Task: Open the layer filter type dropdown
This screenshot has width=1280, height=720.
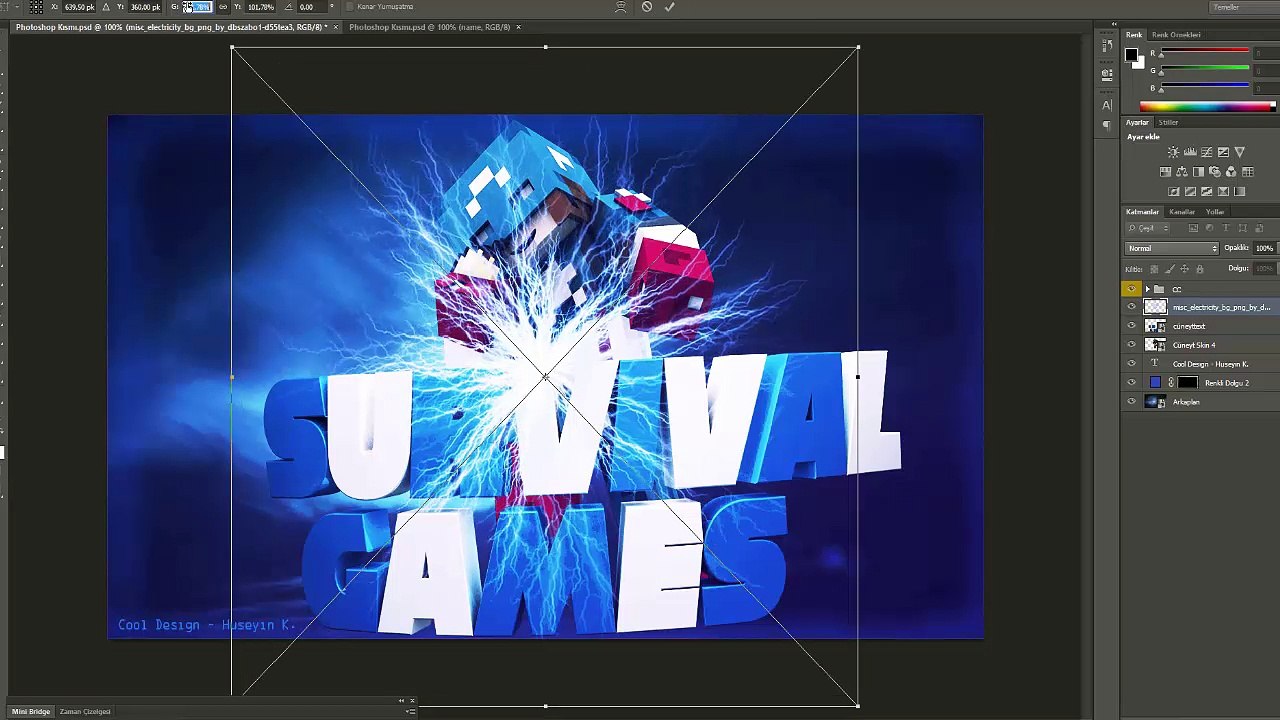Action: [x=1149, y=228]
